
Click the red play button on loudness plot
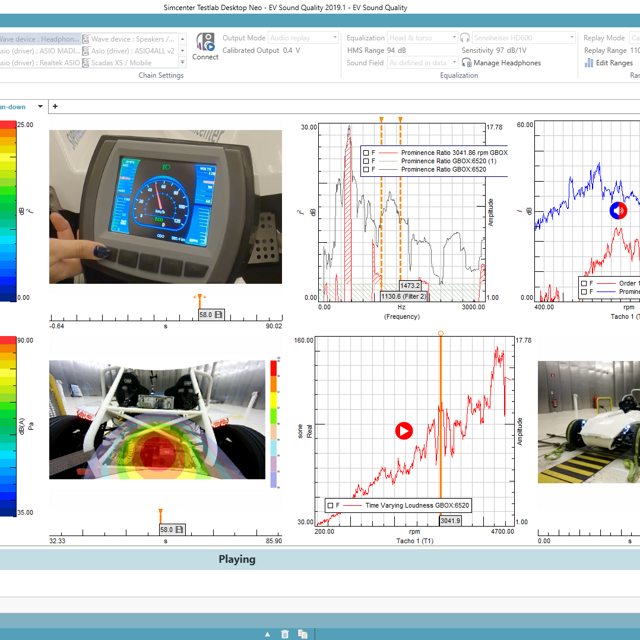(x=404, y=431)
